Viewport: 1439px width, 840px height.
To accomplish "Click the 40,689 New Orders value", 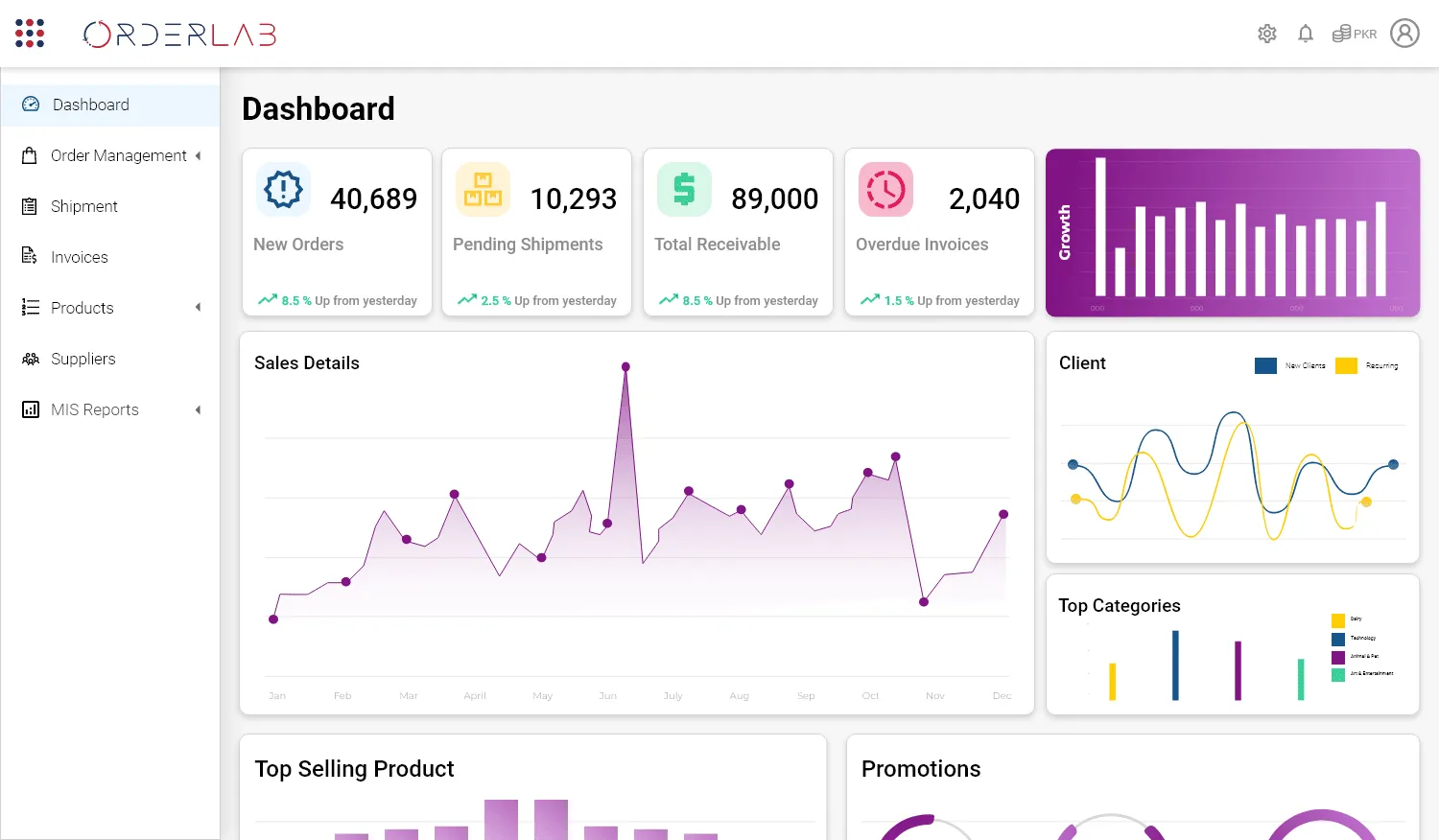I will point(374,198).
